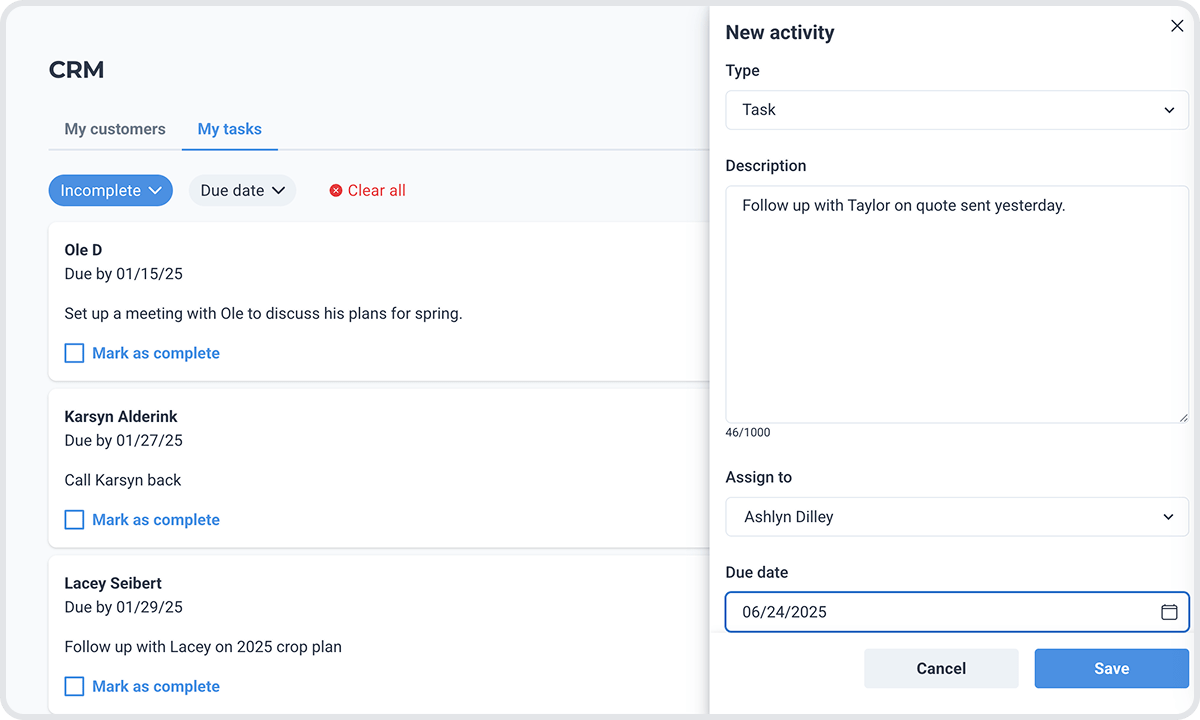The width and height of the screenshot is (1200, 720).
Task: Cancel the new activity
Action: click(x=941, y=668)
